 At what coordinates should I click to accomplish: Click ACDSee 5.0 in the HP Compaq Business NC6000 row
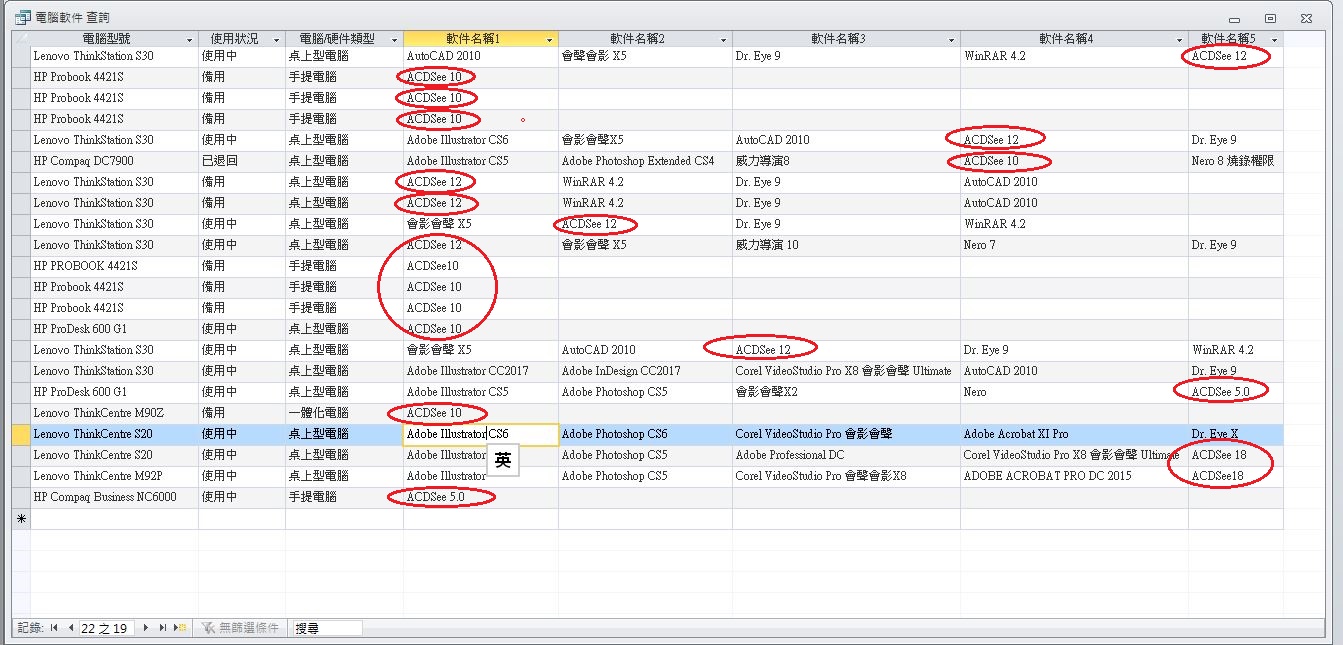(481, 497)
